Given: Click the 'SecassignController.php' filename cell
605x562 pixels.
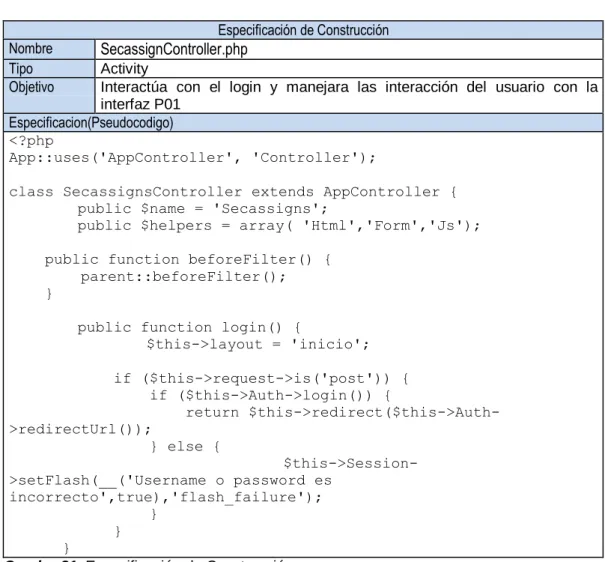Looking at the screenshot, I should click(x=349, y=49).
